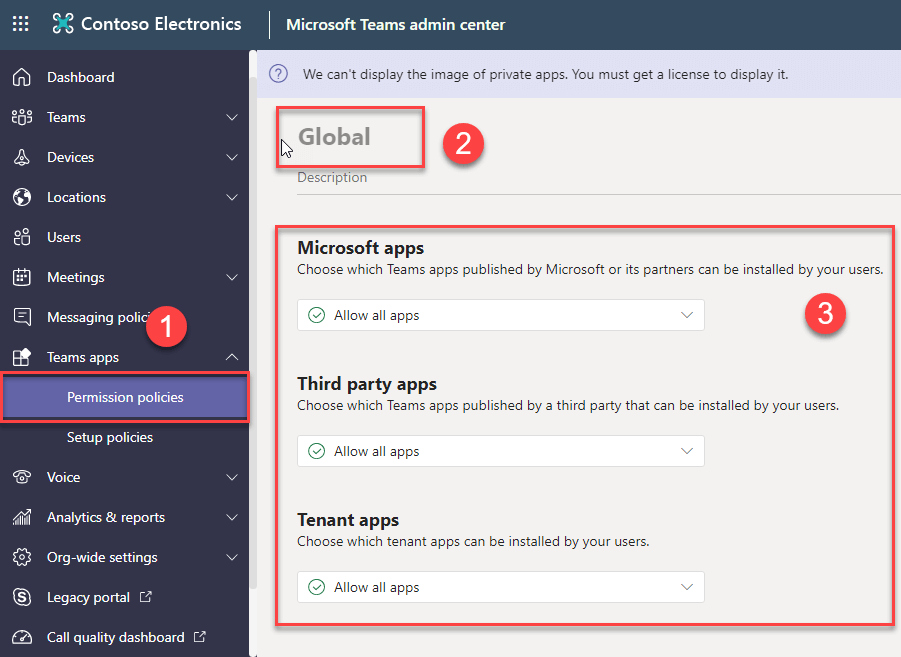Select Permission policies in sidebar
Image resolution: width=901 pixels, height=657 pixels.
point(125,397)
